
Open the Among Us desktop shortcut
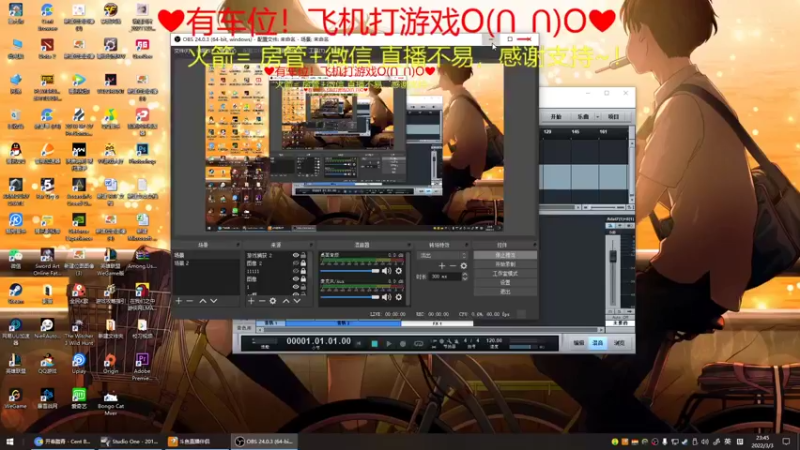click(x=142, y=258)
